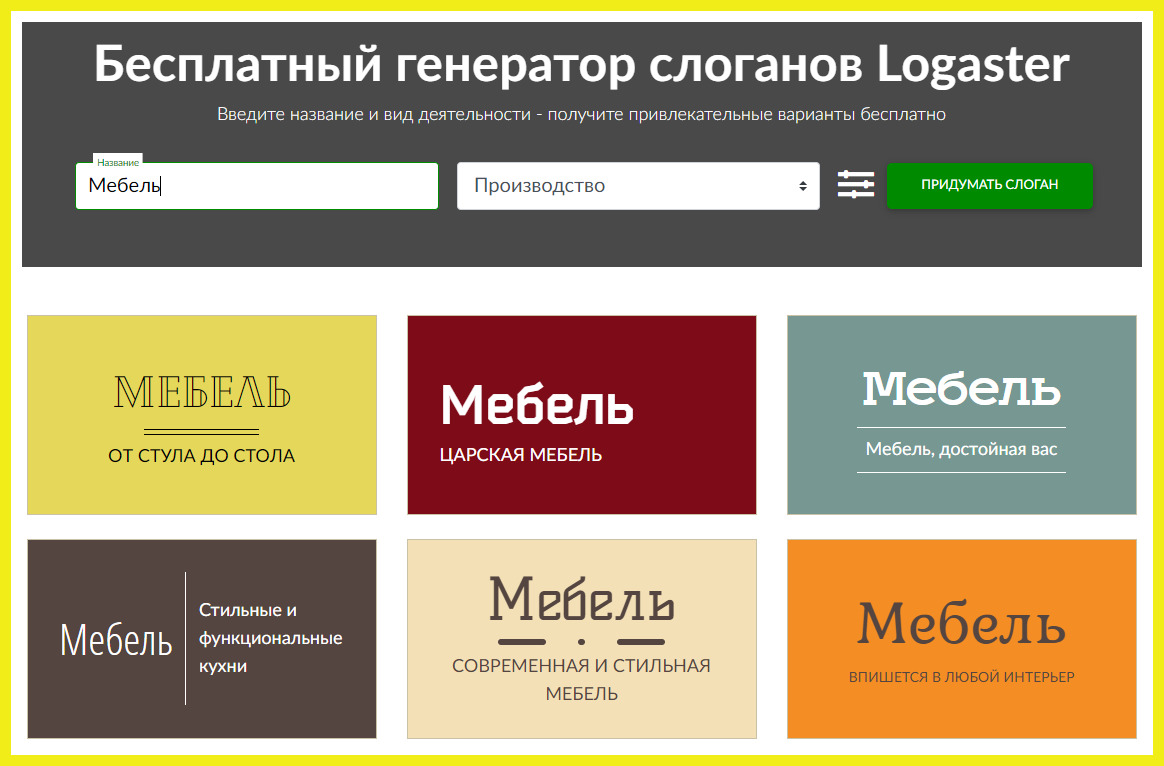Choose the teal Мебель, достойная вас card

[962, 415]
